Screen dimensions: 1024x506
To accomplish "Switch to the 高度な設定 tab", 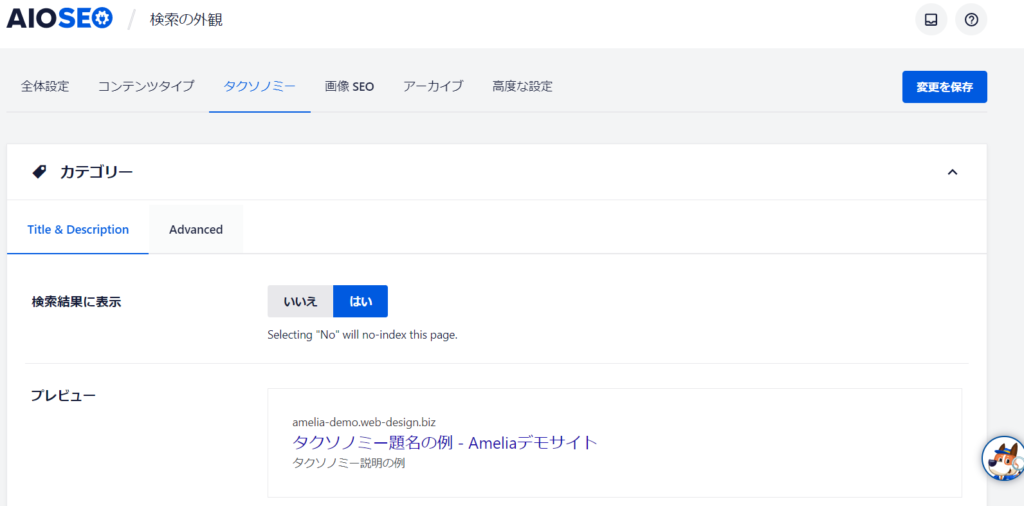I will [x=522, y=86].
